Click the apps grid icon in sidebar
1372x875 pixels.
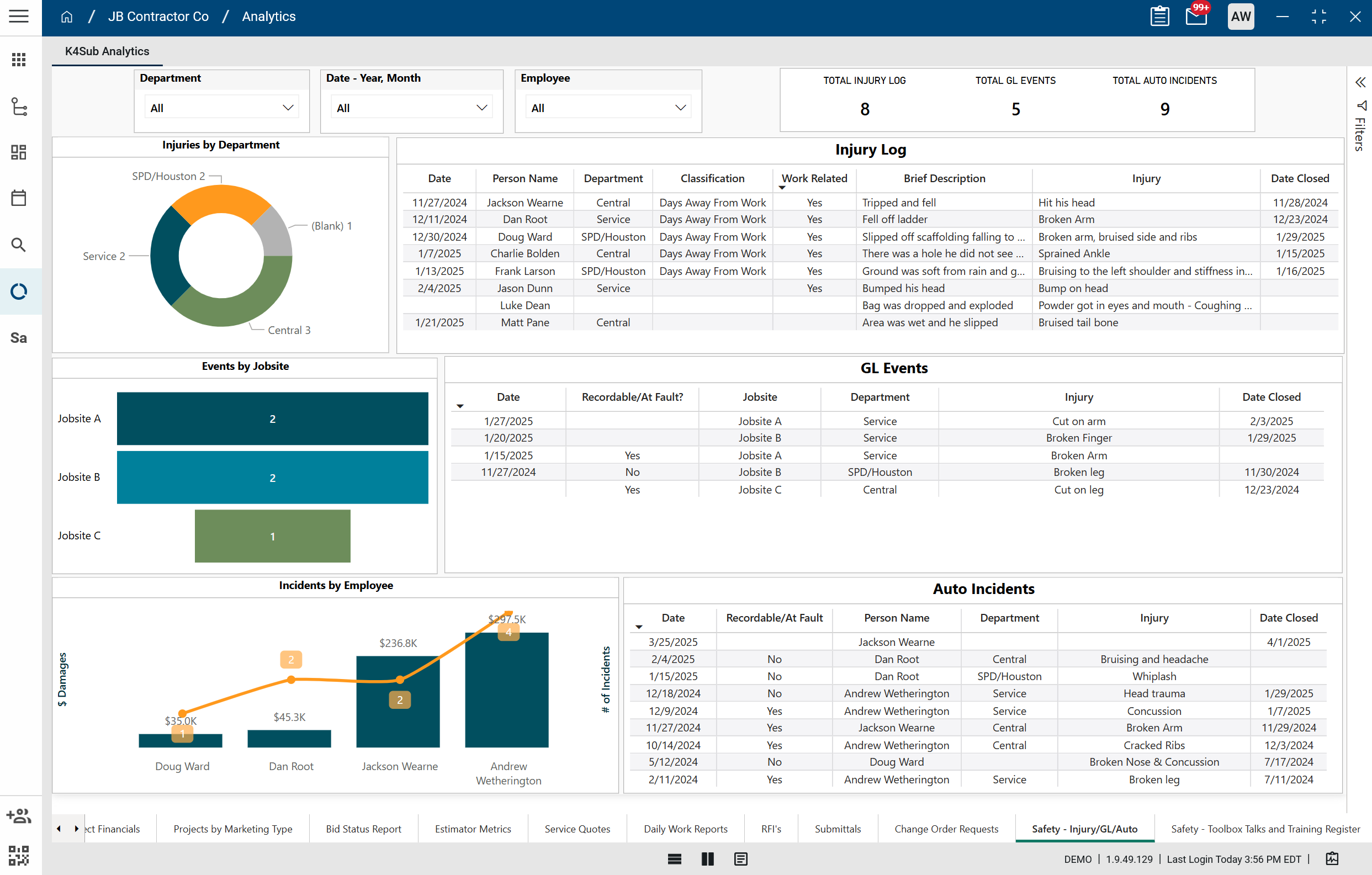tap(18, 59)
